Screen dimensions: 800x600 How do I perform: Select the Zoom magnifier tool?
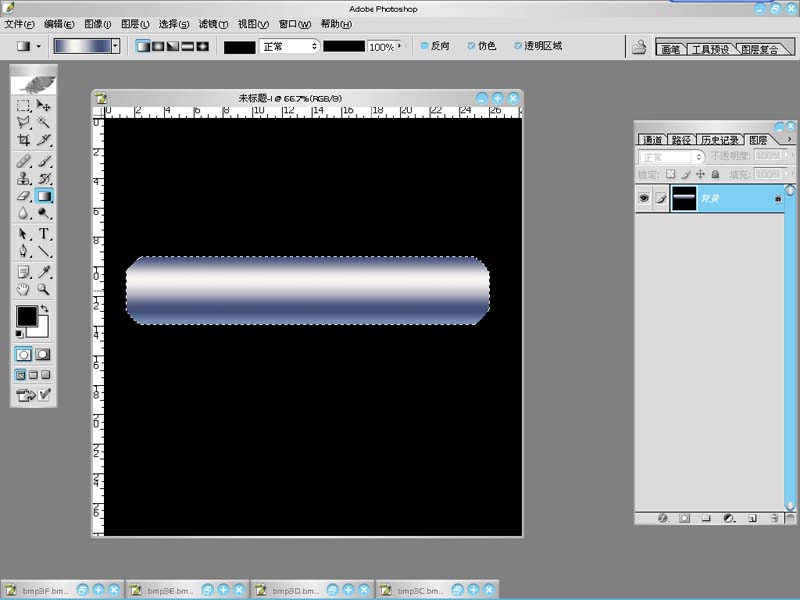(44, 290)
